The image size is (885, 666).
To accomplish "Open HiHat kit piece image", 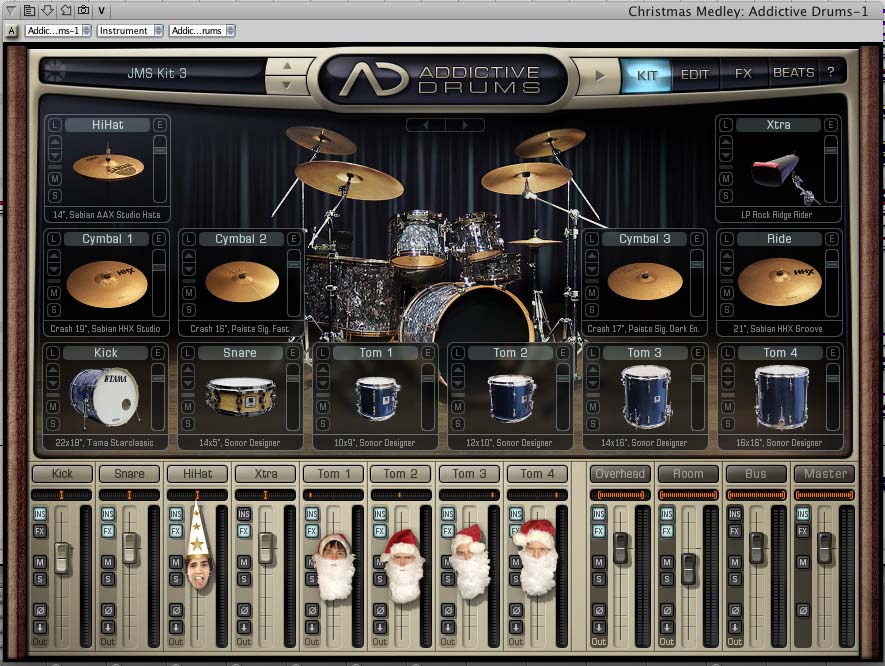I will (108, 166).
